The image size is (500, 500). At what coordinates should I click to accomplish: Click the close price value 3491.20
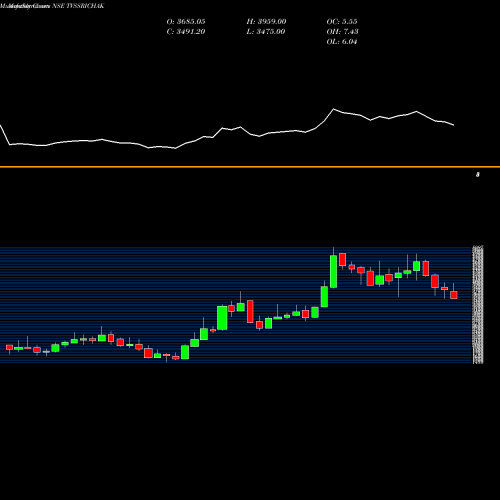pyautogui.click(x=191, y=32)
